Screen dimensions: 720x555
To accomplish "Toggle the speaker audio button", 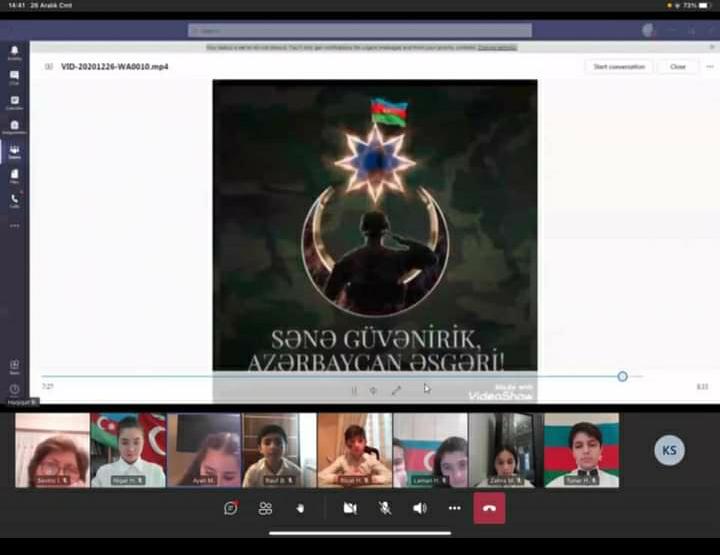I will 420,508.
